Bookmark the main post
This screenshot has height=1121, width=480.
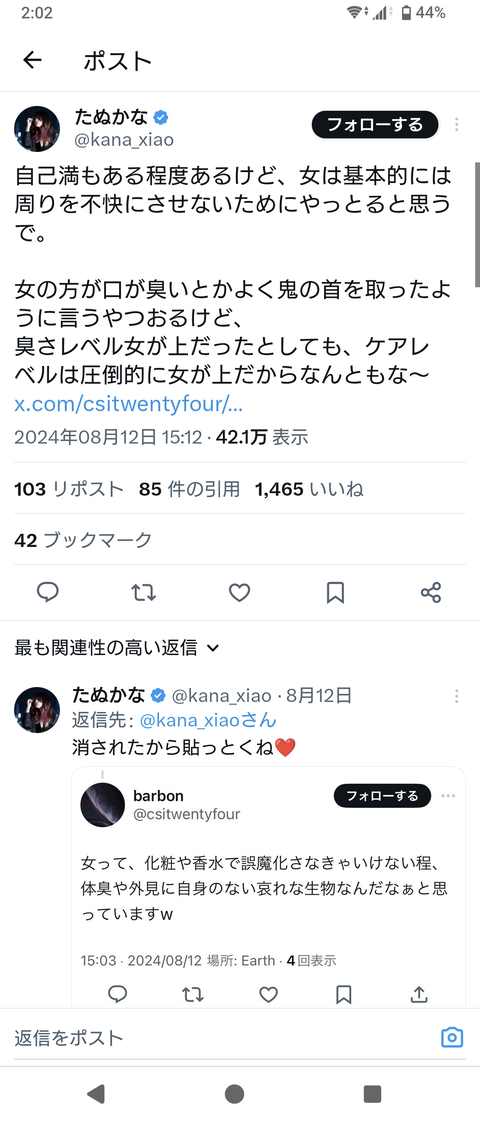[x=335, y=592]
